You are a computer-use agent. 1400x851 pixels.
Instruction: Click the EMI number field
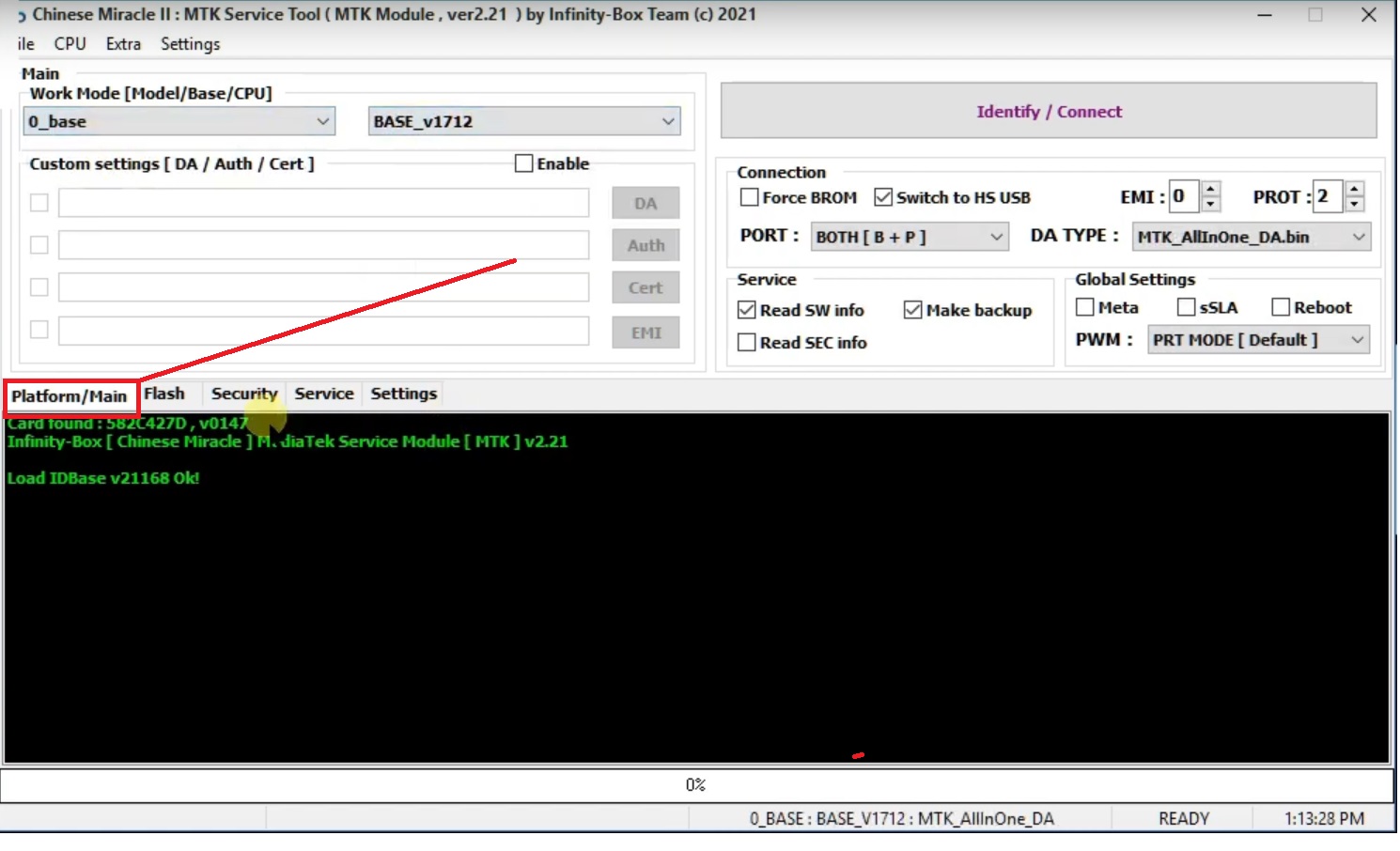point(1184,196)
